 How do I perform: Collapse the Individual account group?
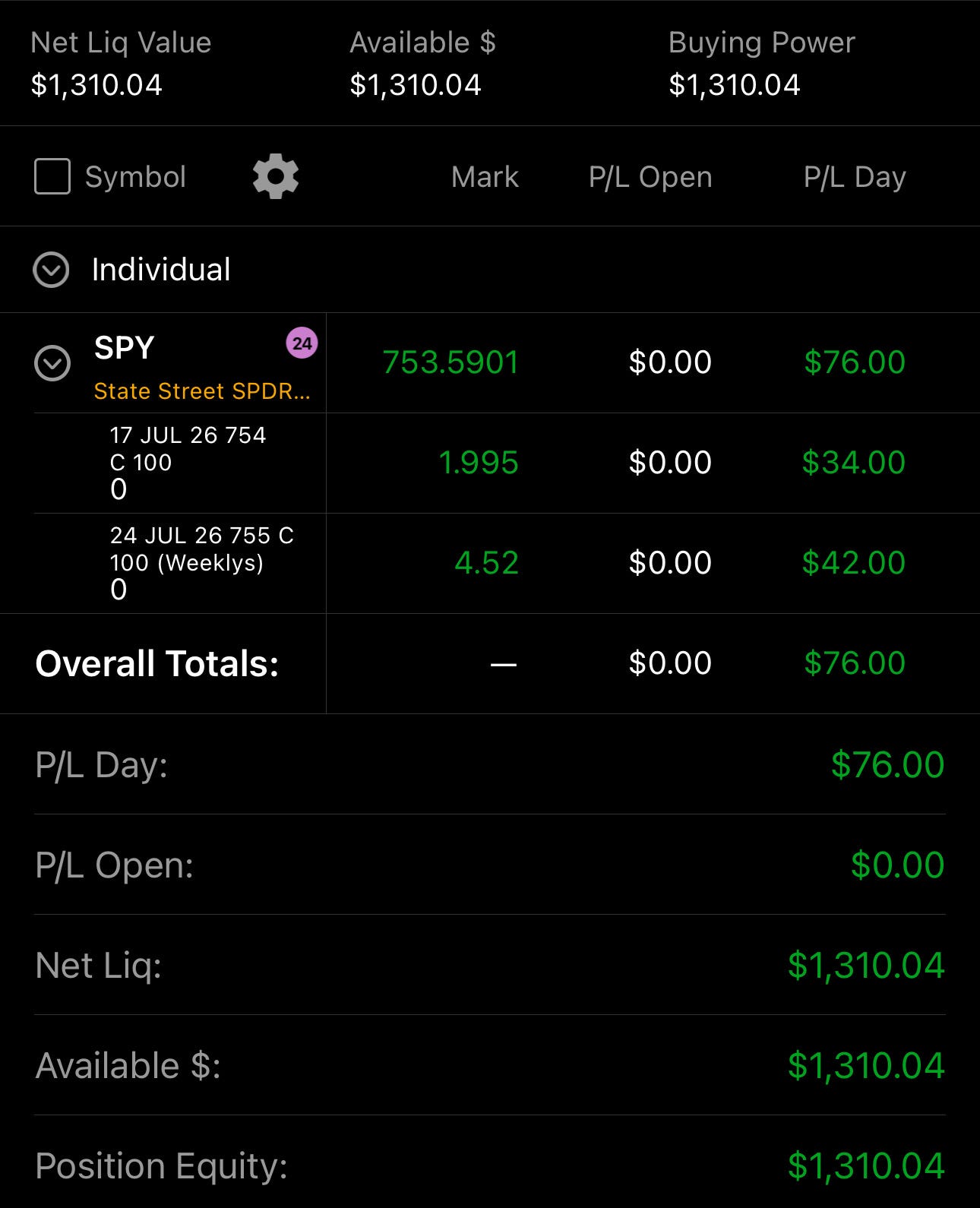point(51,270)
